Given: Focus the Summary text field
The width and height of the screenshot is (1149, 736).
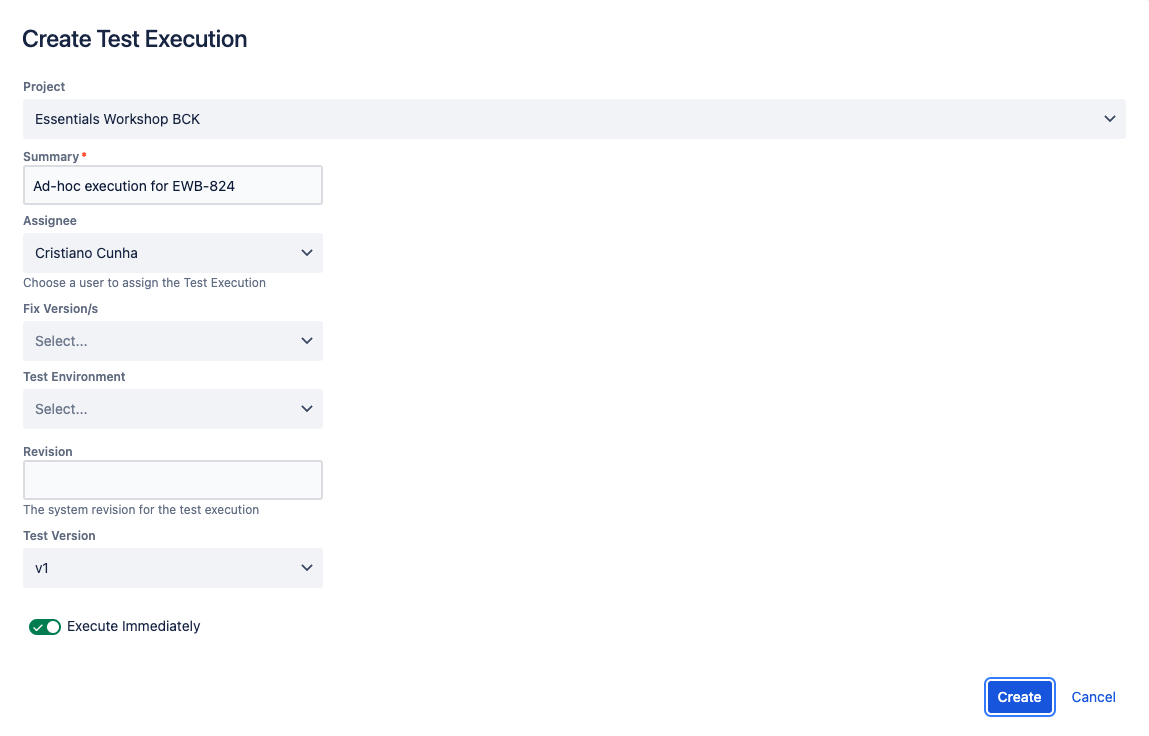Looking at the screenshot, I should 173,185.
